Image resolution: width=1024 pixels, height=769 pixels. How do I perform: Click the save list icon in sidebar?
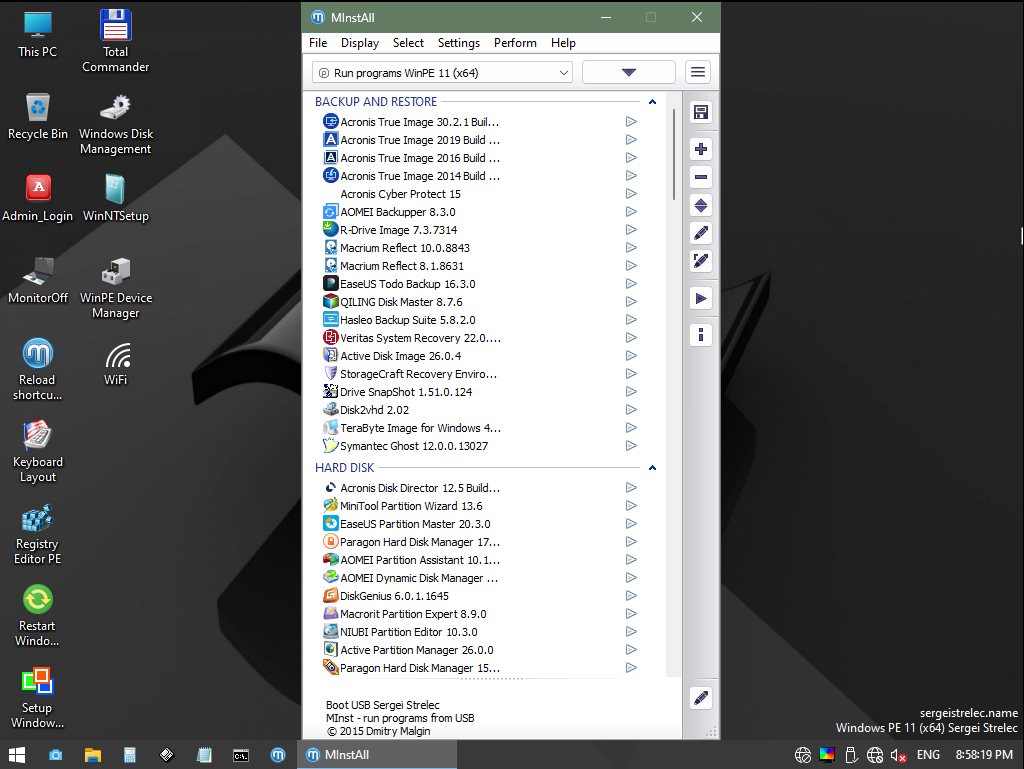(701, 112)
